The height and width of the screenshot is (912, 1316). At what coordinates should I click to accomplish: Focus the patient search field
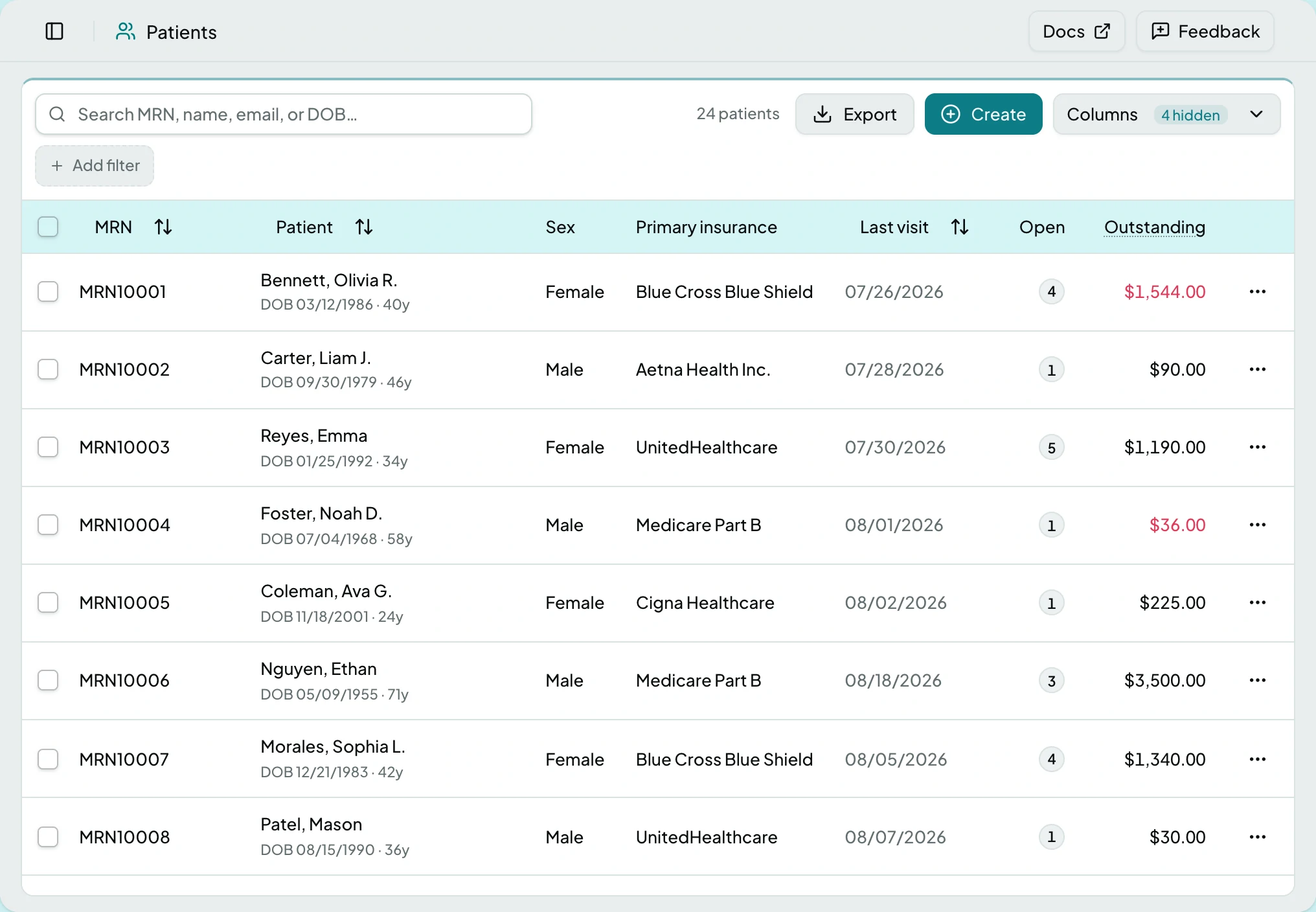[284, 114]
